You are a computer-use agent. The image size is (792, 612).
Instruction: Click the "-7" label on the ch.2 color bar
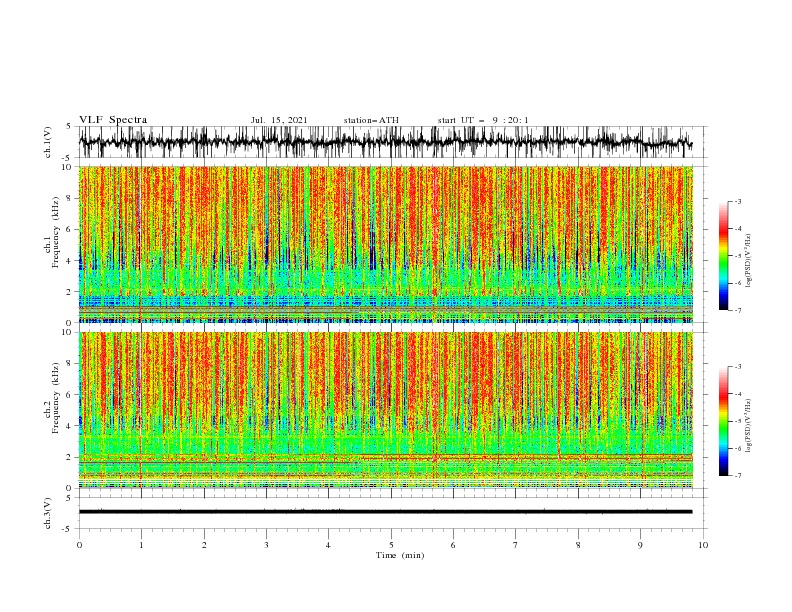tap(737, 476)
